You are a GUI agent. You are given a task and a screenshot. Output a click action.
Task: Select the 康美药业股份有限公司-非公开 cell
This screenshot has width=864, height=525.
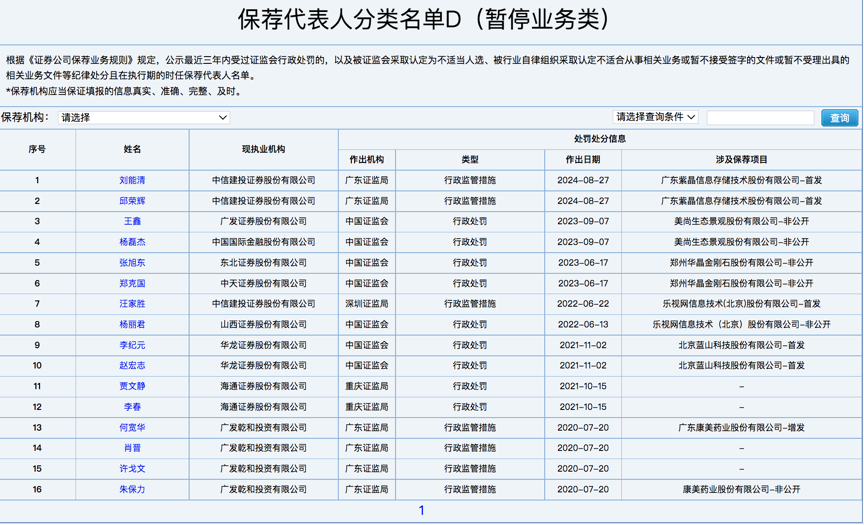click(742, 489)
